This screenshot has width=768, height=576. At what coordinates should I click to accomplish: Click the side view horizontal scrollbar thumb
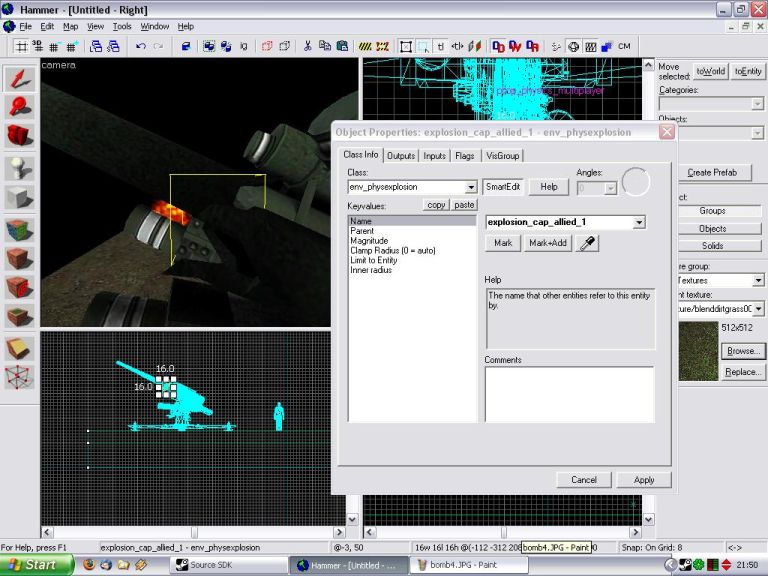(194, 532)
